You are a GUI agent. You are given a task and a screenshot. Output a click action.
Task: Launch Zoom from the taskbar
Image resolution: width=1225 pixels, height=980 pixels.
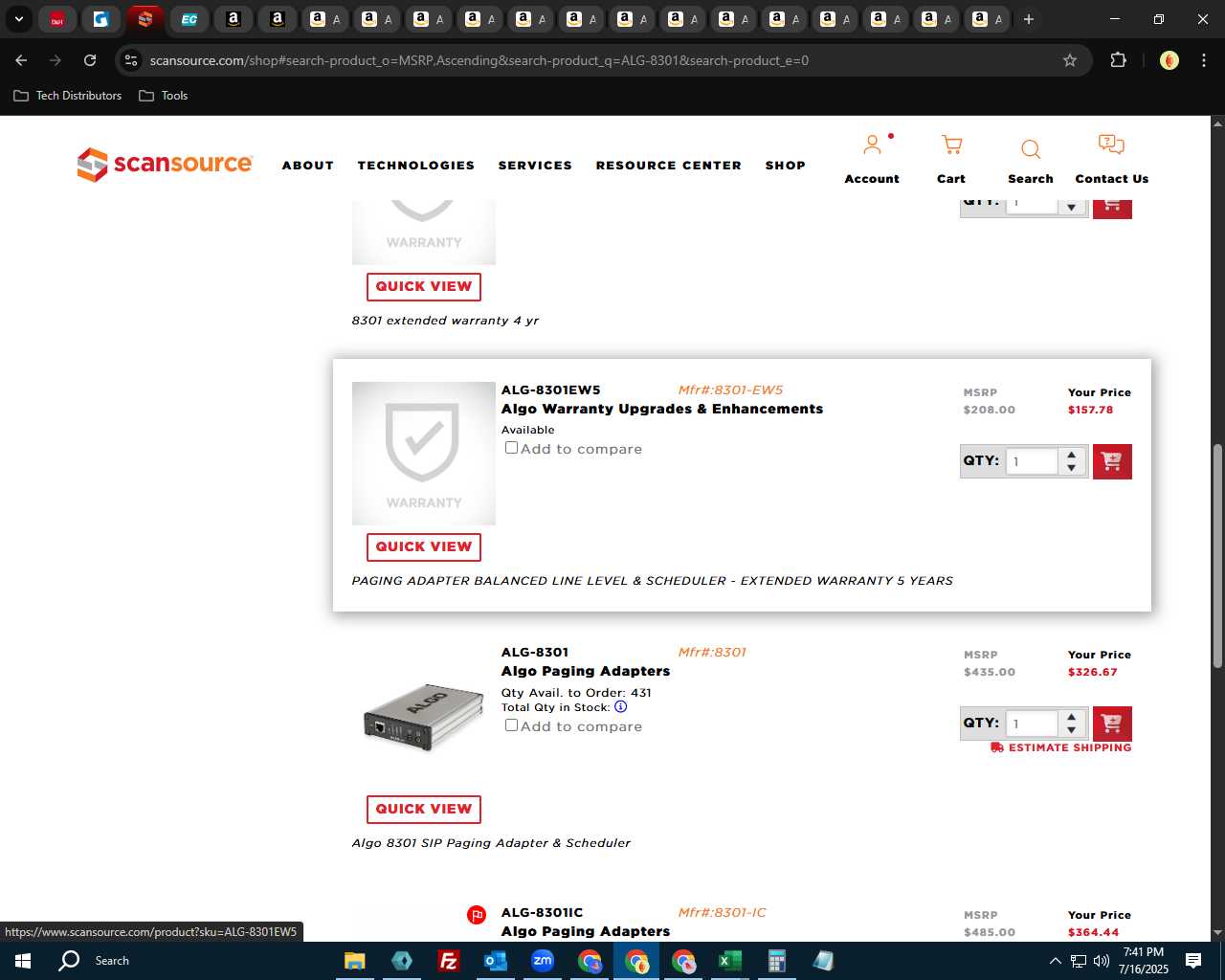click(543, 961)
